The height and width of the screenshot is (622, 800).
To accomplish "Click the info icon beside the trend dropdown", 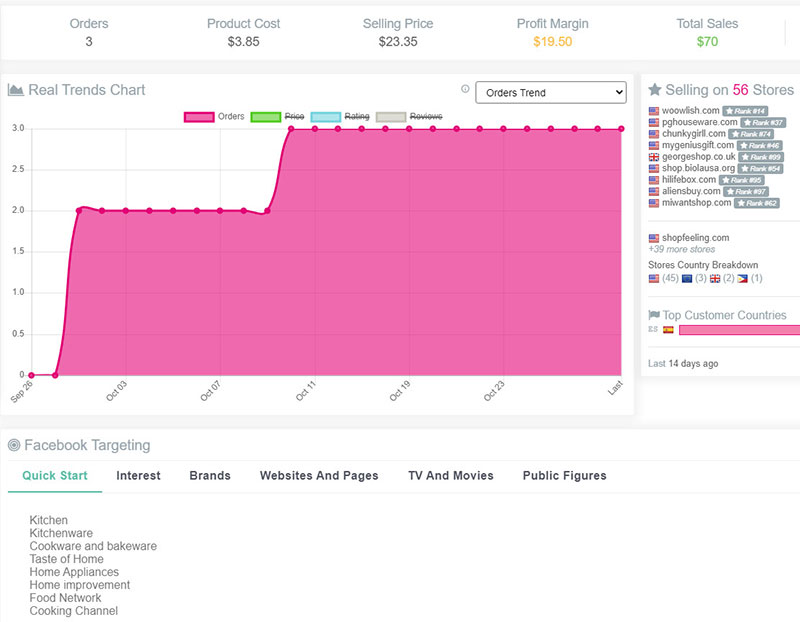I will pyautogui.click(x=465, y=90).
